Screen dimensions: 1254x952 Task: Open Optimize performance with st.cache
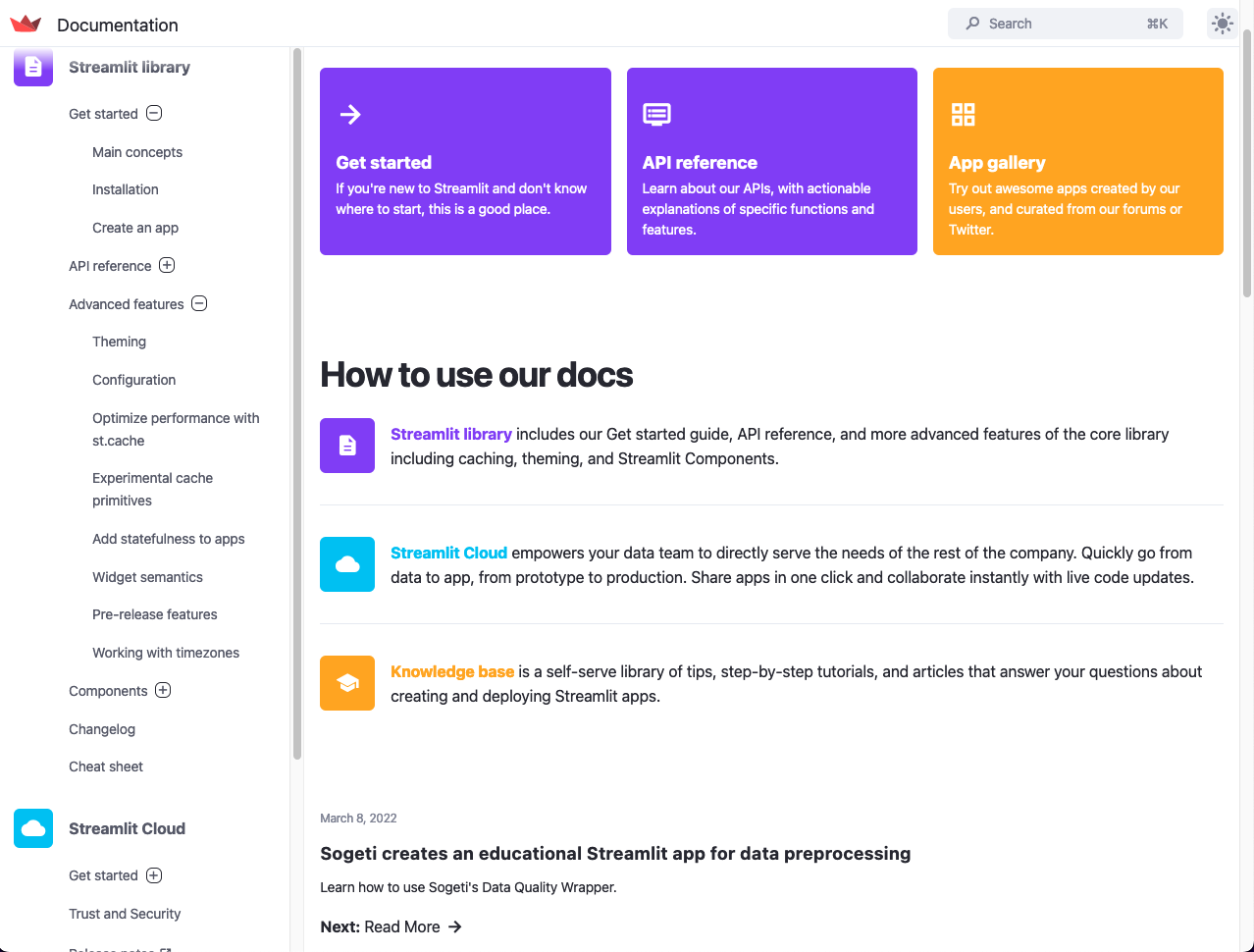click(x=176, y=429)
